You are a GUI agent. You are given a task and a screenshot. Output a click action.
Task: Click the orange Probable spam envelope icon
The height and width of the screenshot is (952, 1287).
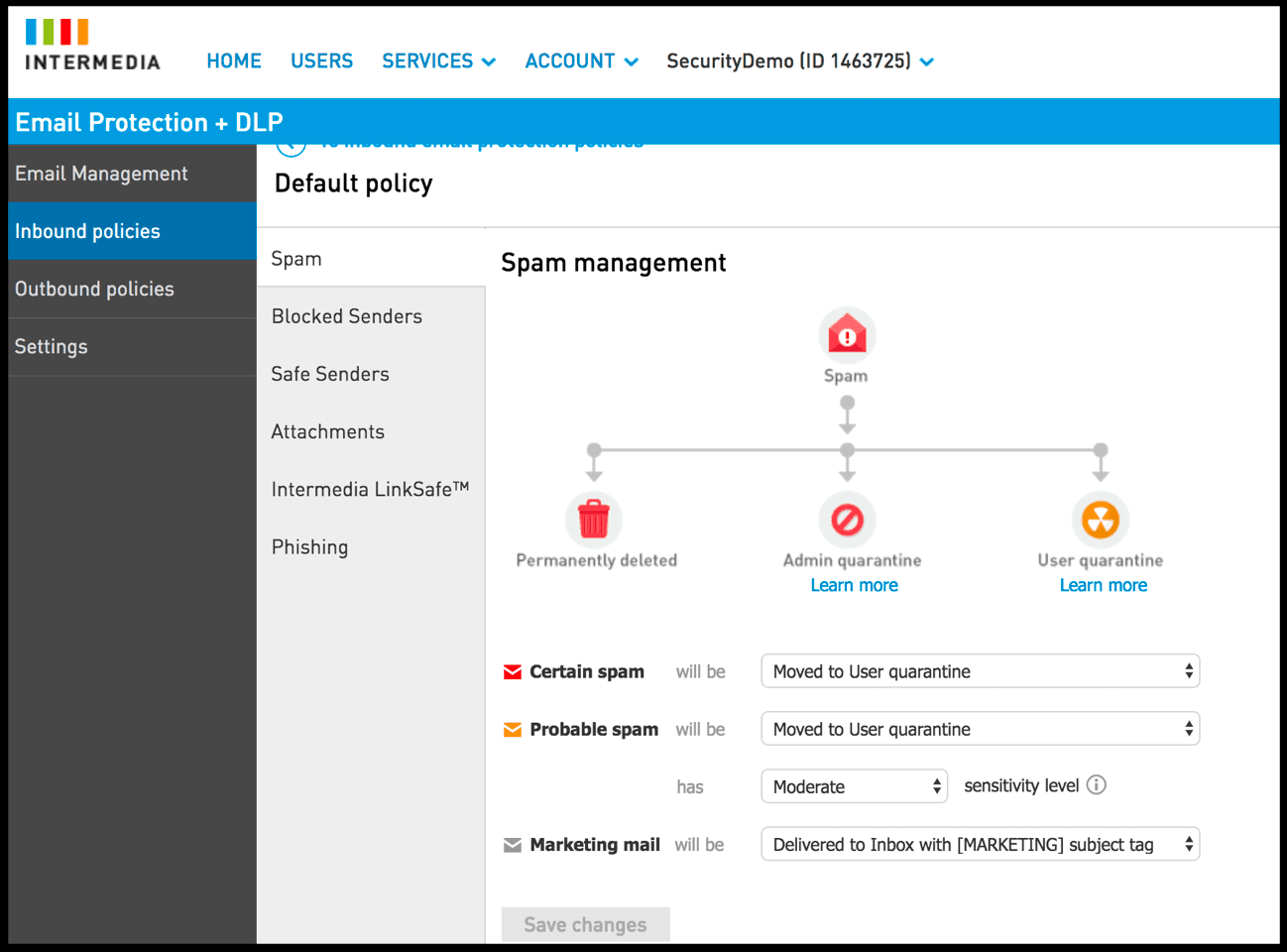click(x=513, y=730)
